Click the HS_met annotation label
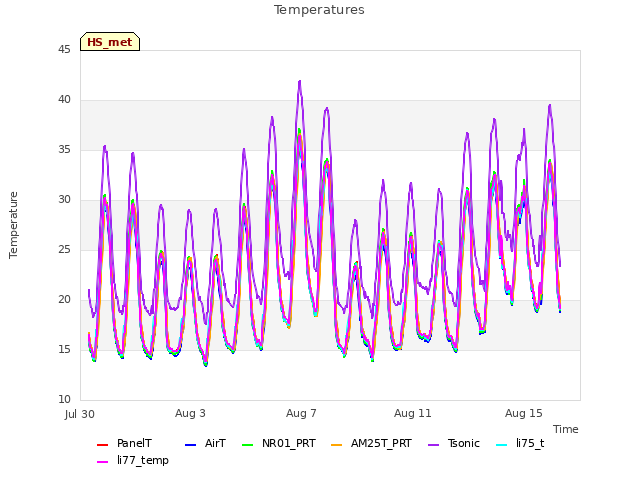Image resolution: width=640 pixels, height=480 pixels. coord(110,42)
